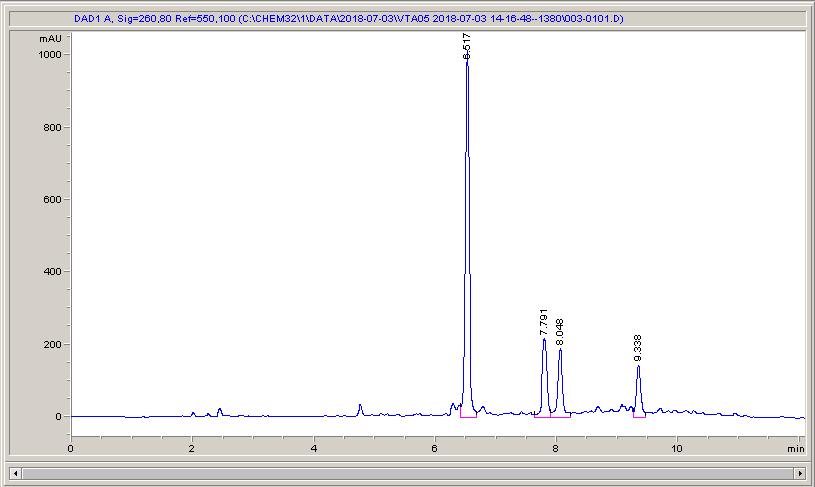Click the apex of the 8.048 peak
Screen dimensions: 815x487
560,349
